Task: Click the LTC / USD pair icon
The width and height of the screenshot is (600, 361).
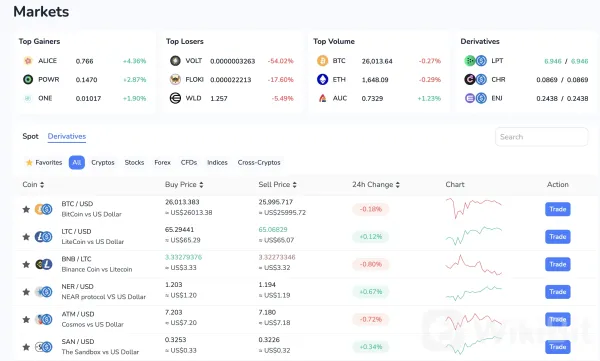Action: 44,237
